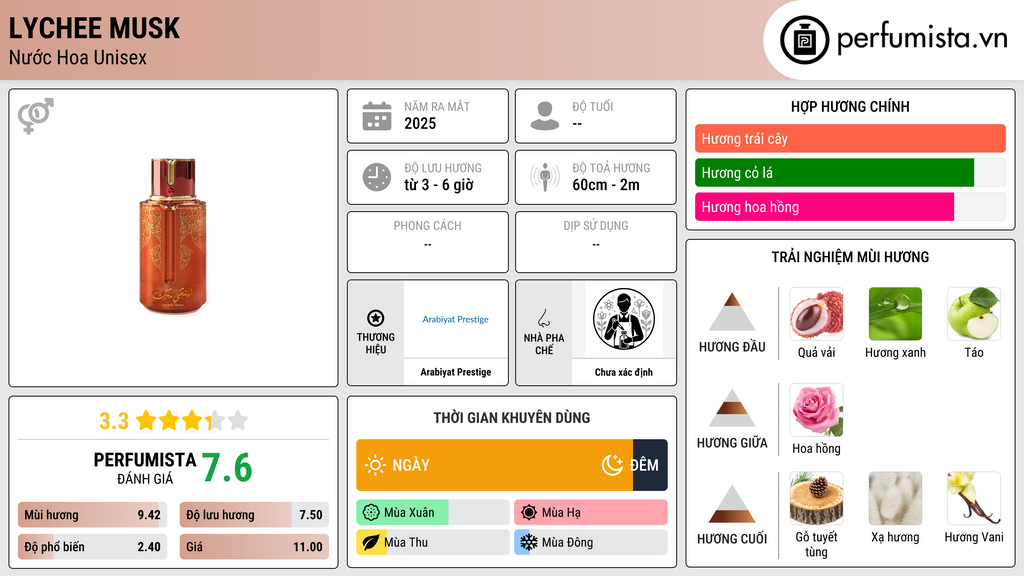Click the sun icon for Mùa Hạ
The image size is (1024, 576).
pyautogui.click(x=529, y=513)
